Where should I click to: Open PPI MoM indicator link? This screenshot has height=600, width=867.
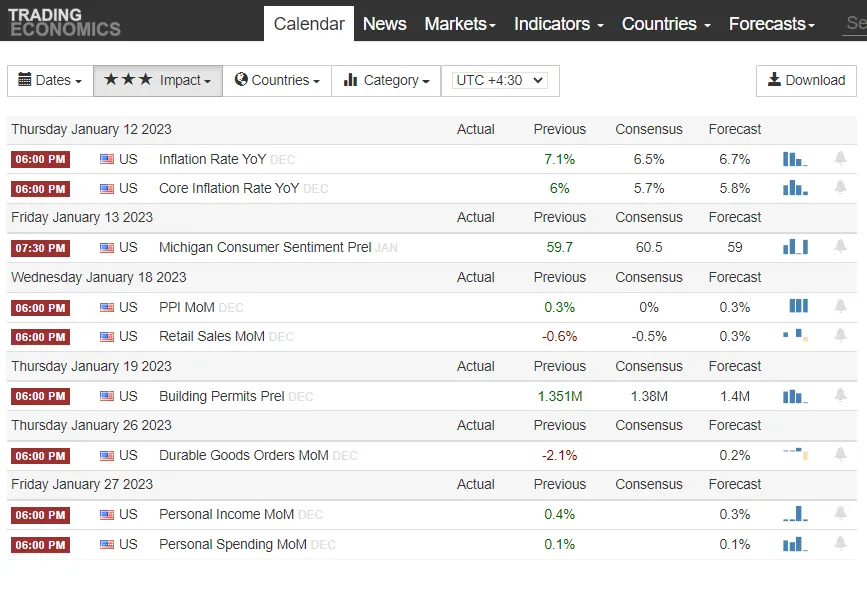(186, 307)
